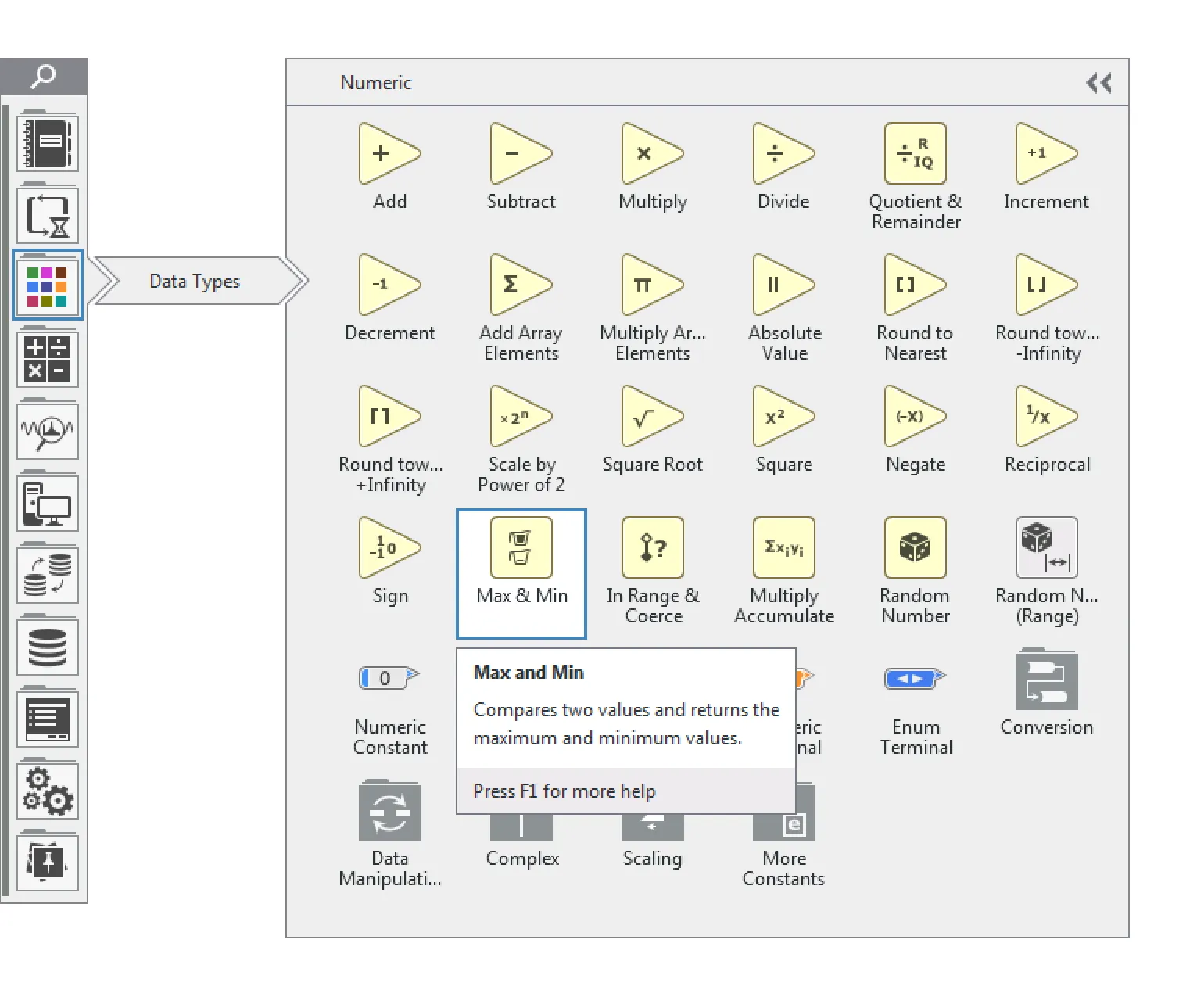
Task: Select the Enum Terminal node
Action: pyautogui.click(x=914, y=679)
